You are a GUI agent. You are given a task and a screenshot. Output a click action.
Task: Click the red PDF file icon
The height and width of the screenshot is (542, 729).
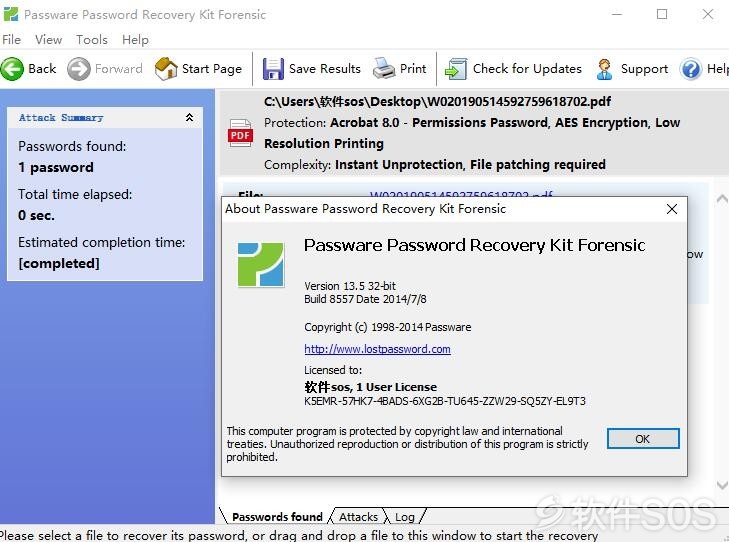(240, 133)
